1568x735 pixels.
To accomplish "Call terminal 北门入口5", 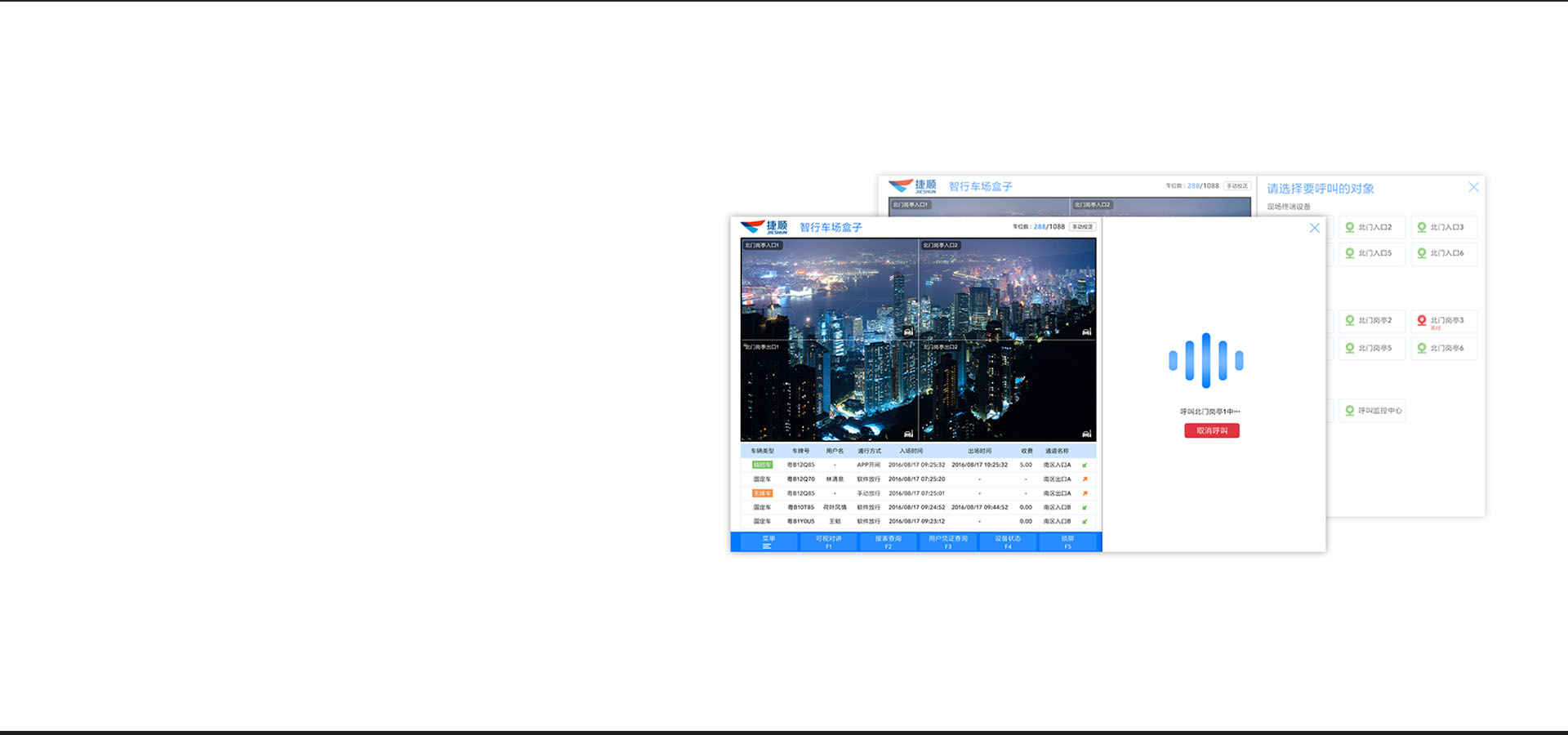I will click(1372, 253).
